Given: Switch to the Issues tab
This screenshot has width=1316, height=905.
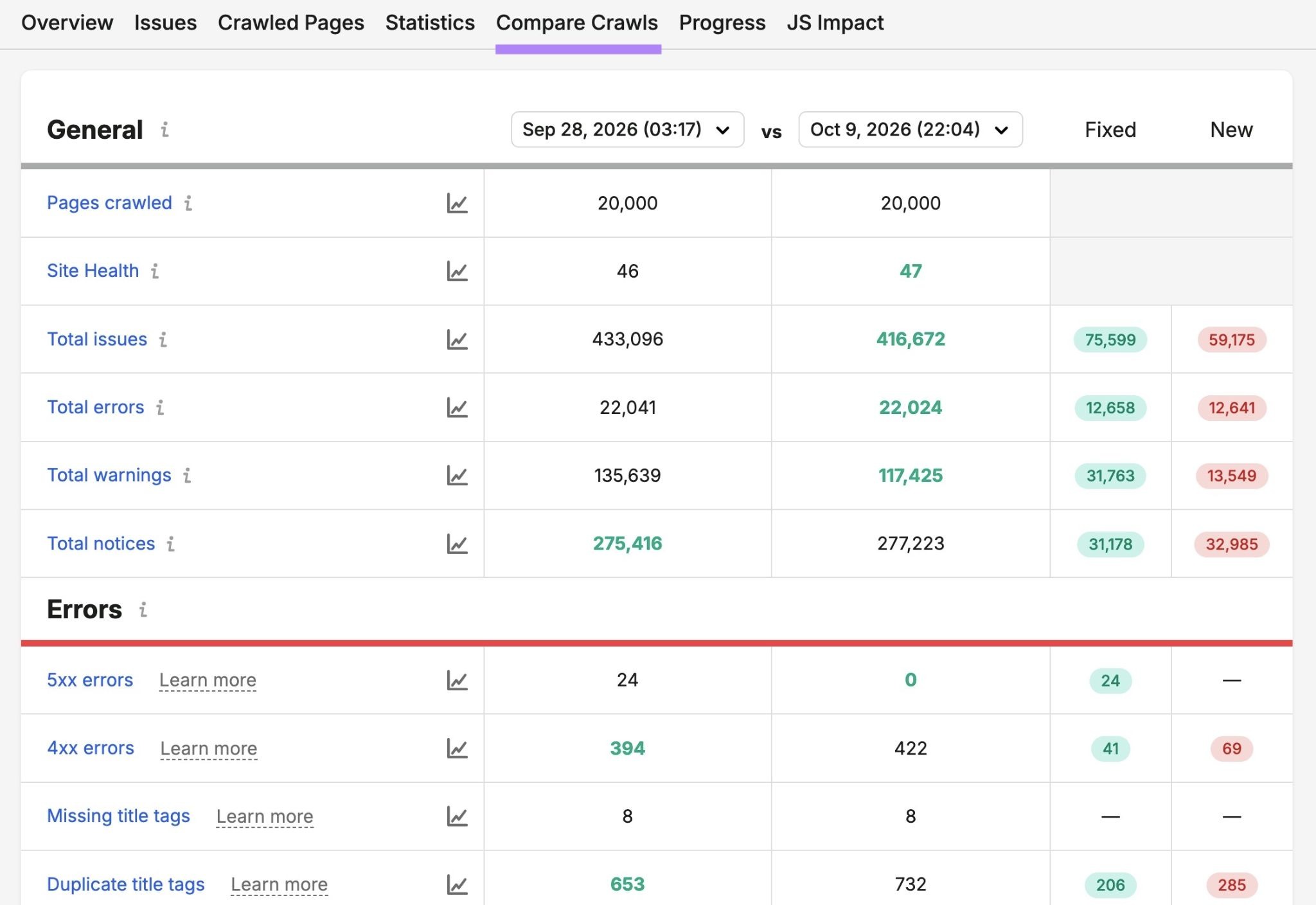Looking at the screenshot, I should click(x=165, y=23).
